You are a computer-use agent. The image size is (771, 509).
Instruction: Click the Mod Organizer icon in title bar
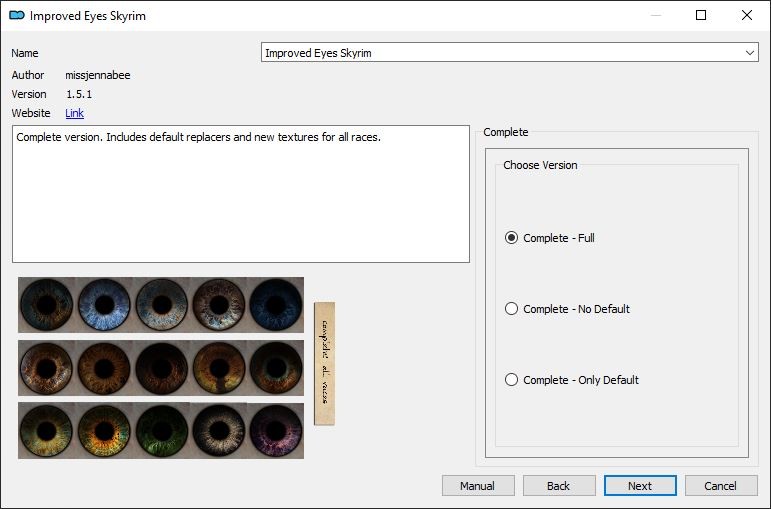[17, 15]
